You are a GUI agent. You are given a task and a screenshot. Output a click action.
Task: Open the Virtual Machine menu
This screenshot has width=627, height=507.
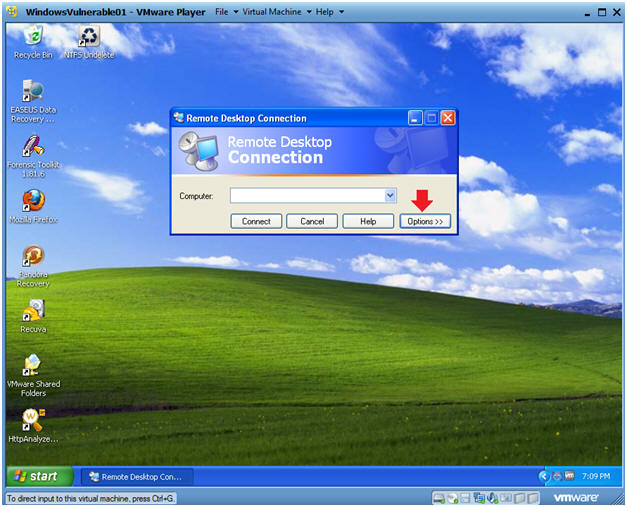[x=276, y=12]
